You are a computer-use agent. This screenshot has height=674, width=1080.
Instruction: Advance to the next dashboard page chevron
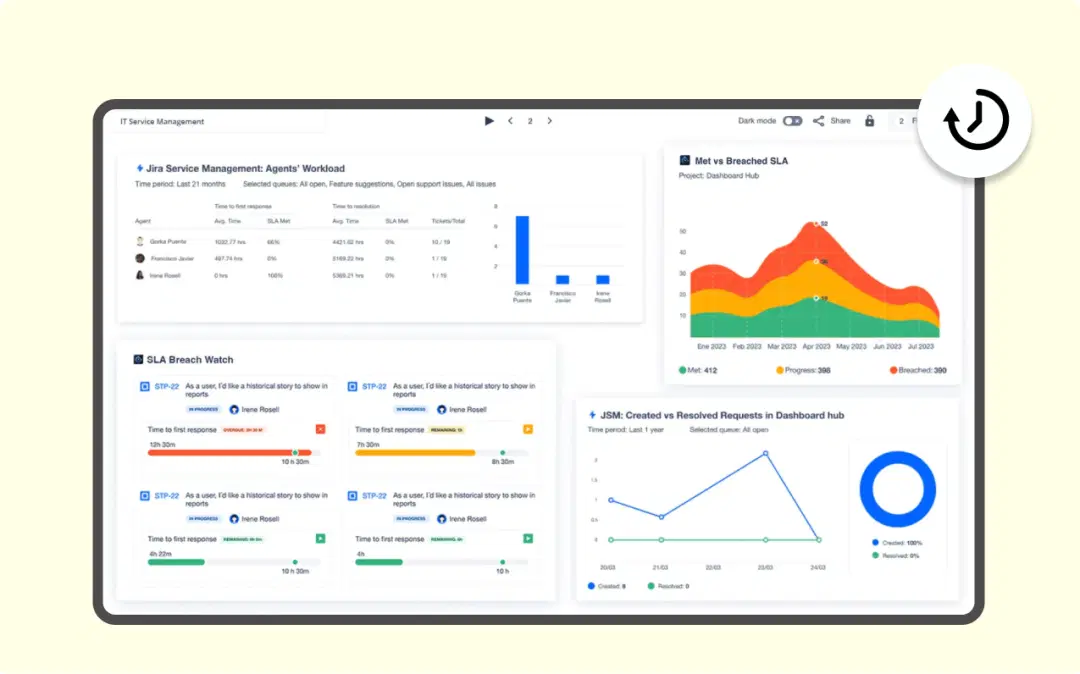click(549, 120)
